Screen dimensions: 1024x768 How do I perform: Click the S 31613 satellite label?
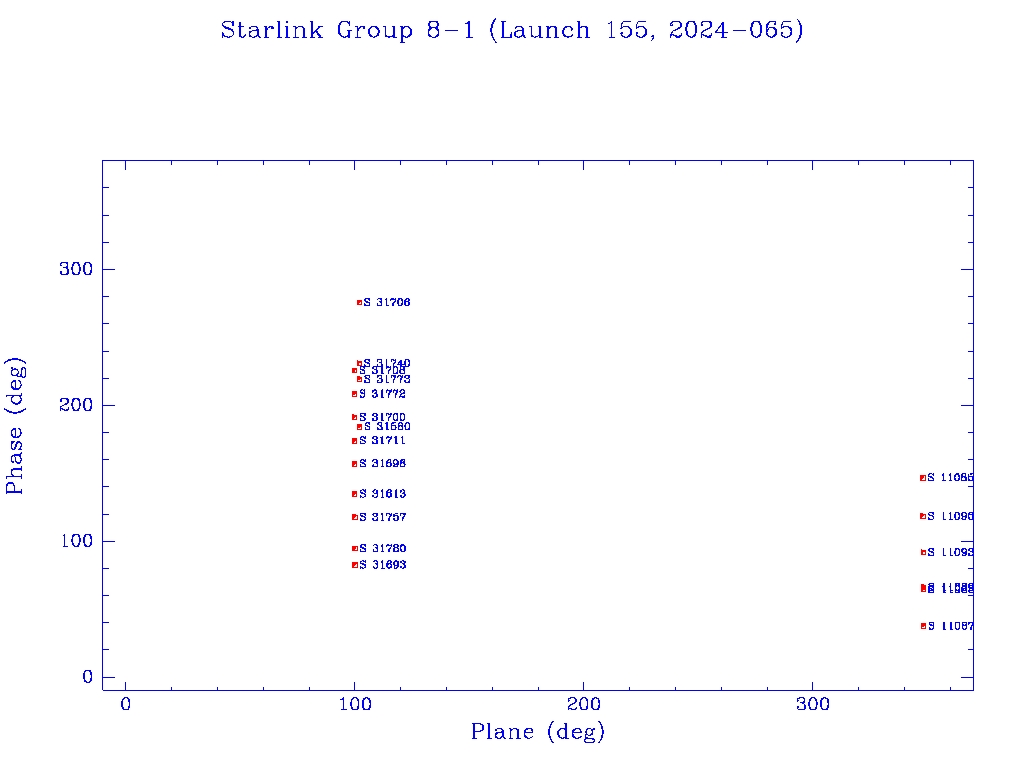pos(382,494)
